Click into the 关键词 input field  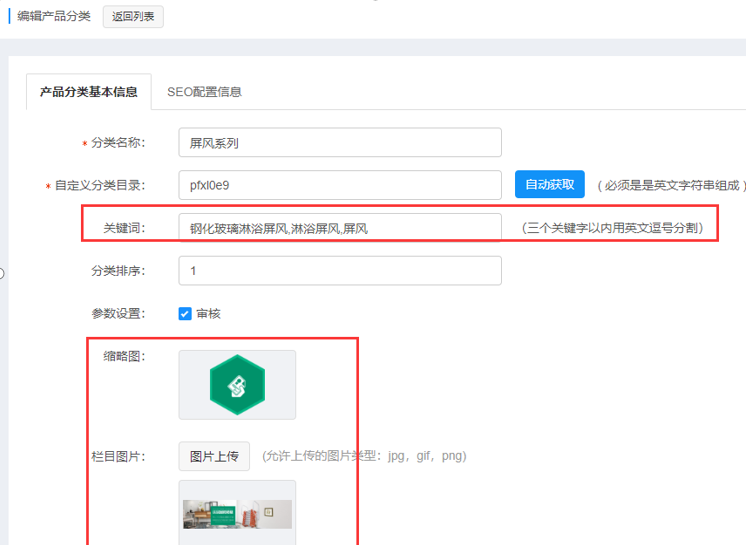pyautogui.click(x=340, y=227)
